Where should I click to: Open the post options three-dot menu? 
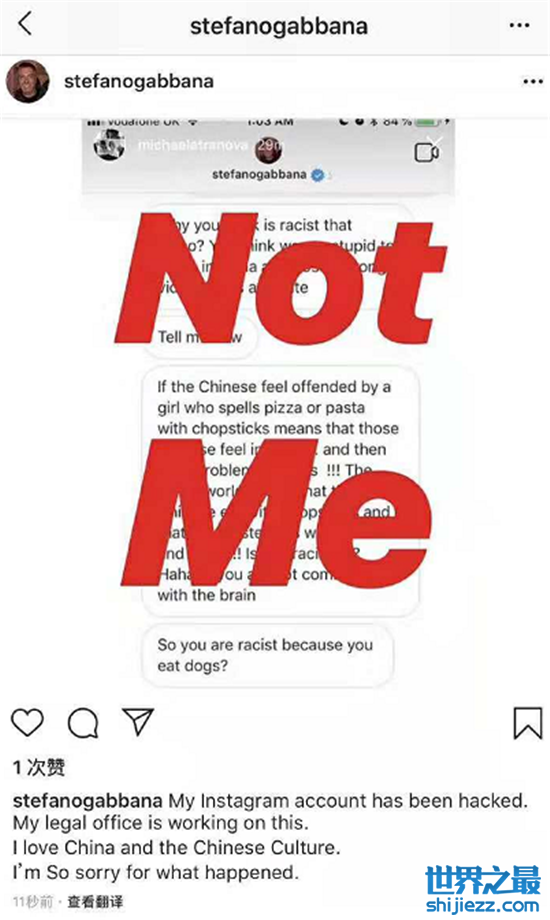[x=532, y=82]
